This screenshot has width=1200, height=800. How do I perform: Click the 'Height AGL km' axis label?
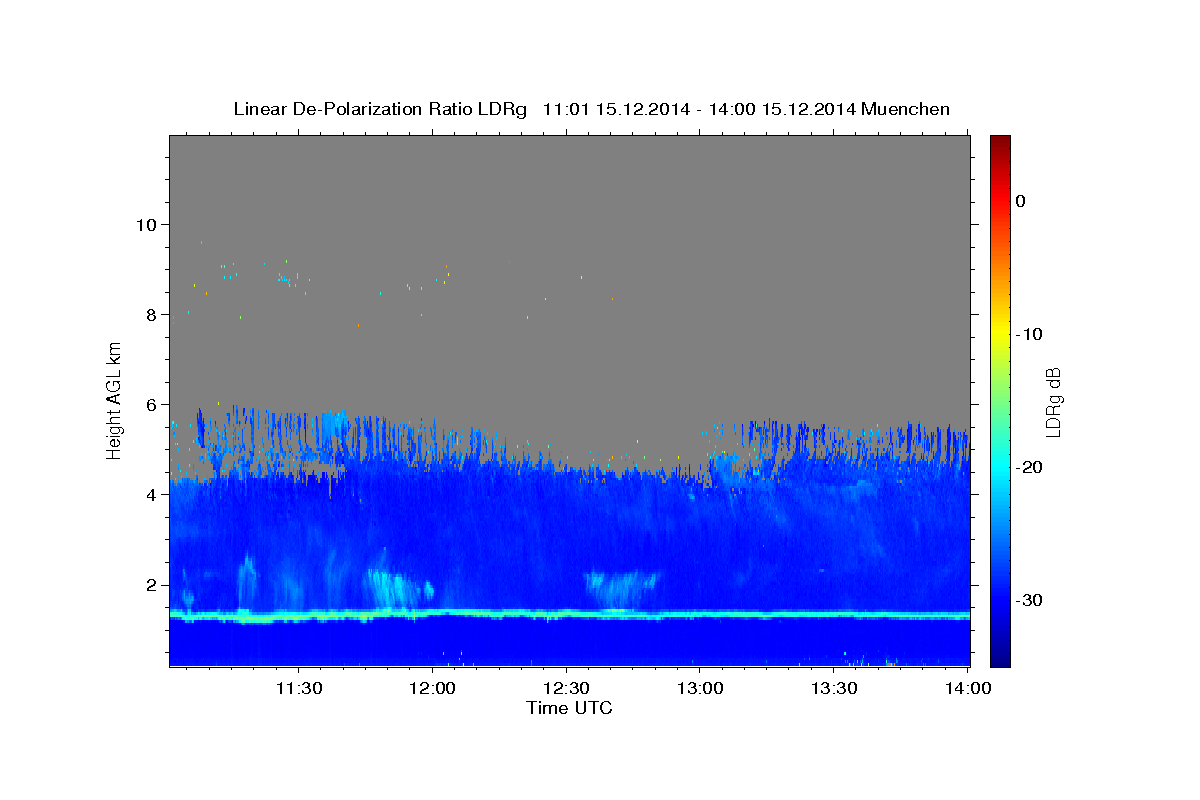pos(115,400)
